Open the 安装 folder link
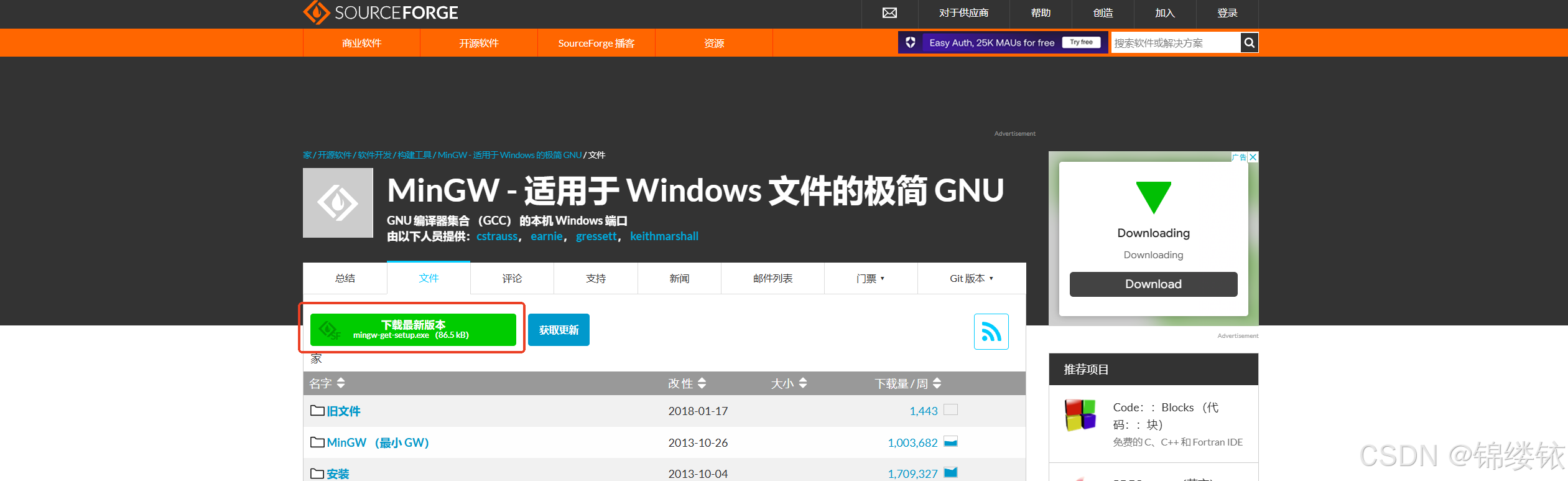Viewport: 1568px width, 481px height. coord(338,474)
